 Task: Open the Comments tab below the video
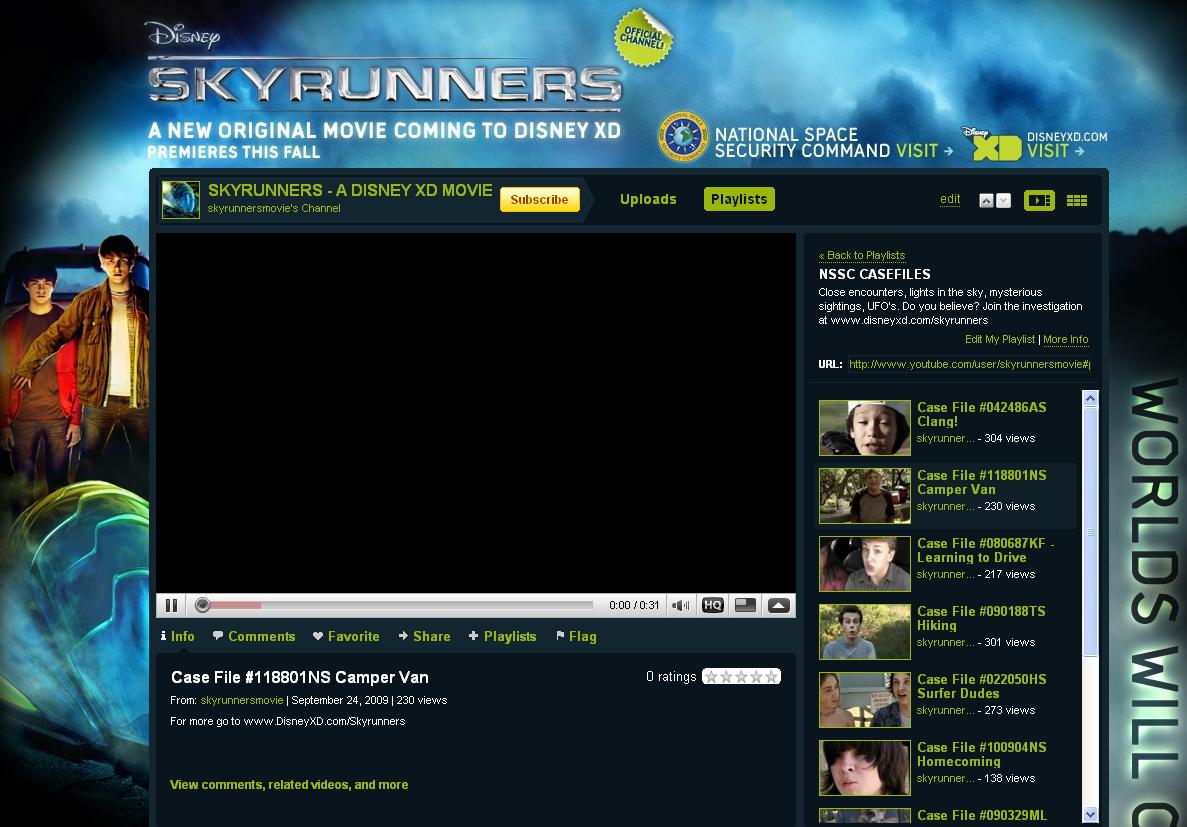[x=254, y=636]
